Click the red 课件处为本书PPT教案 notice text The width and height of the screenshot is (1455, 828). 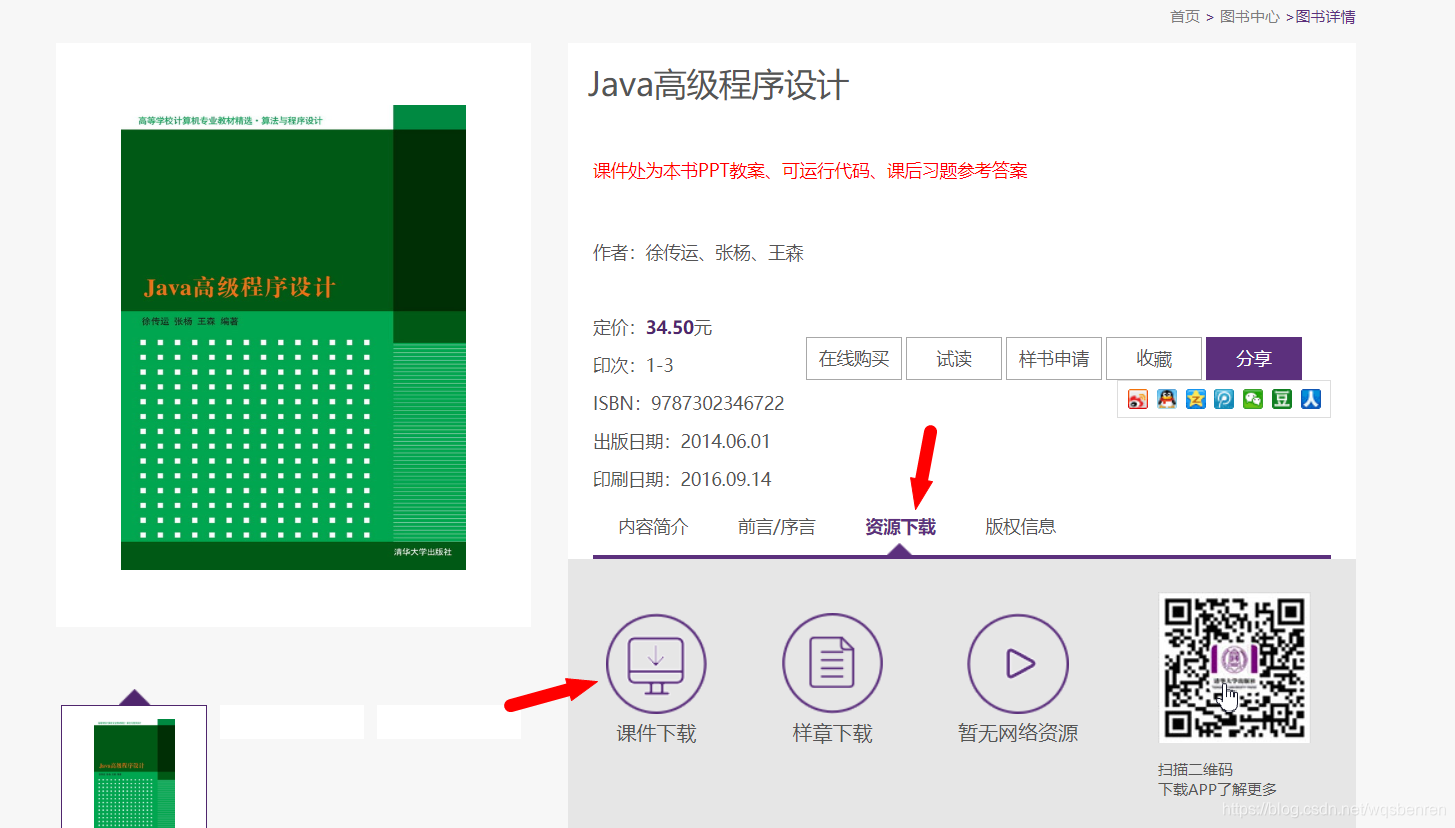(x=810, y=170)
